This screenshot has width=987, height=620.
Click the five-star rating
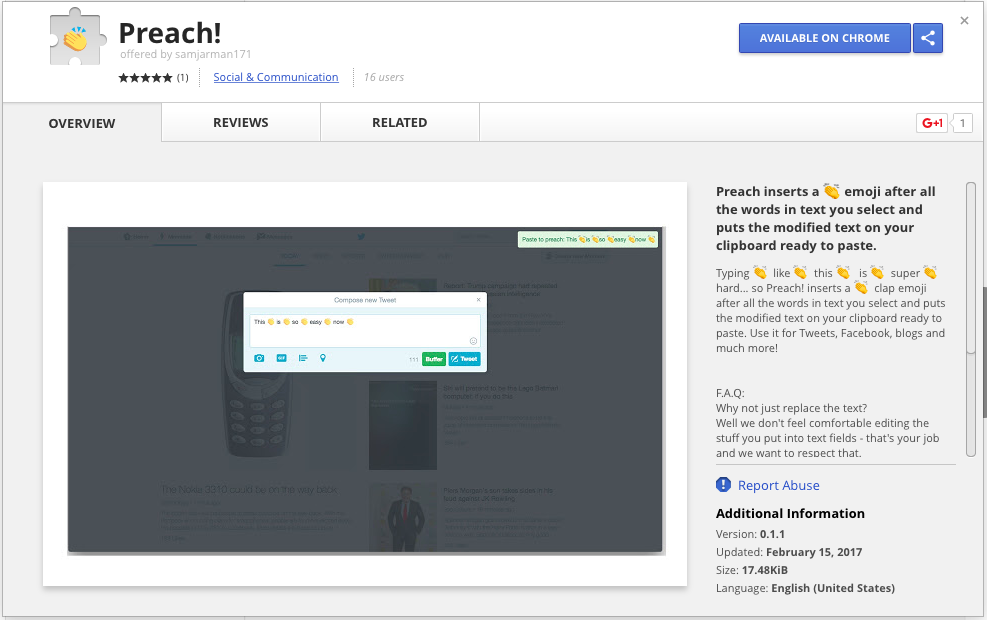coord(145,77)
